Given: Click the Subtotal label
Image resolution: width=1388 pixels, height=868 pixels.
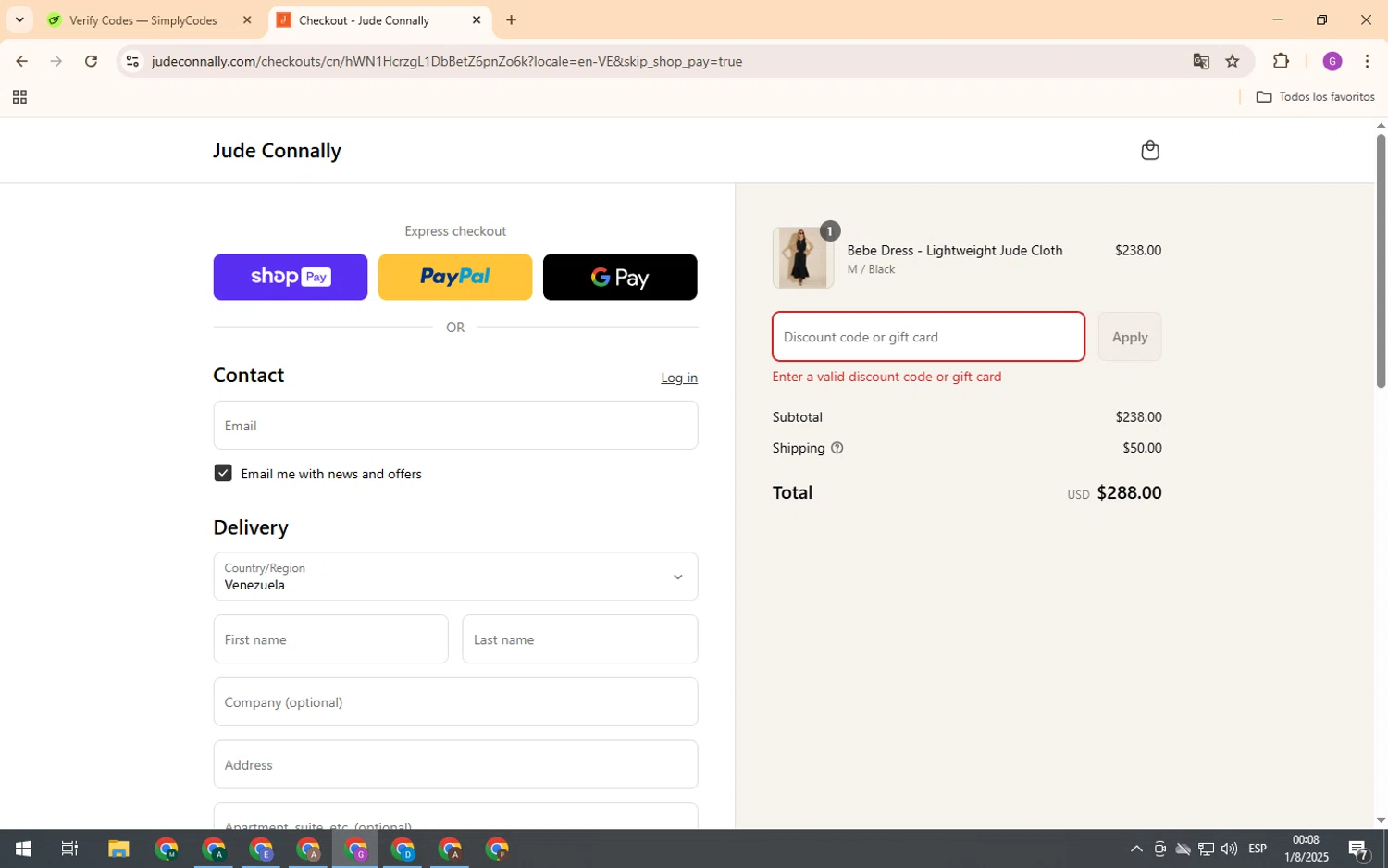Looking at the screenshot, I should 798,417.
